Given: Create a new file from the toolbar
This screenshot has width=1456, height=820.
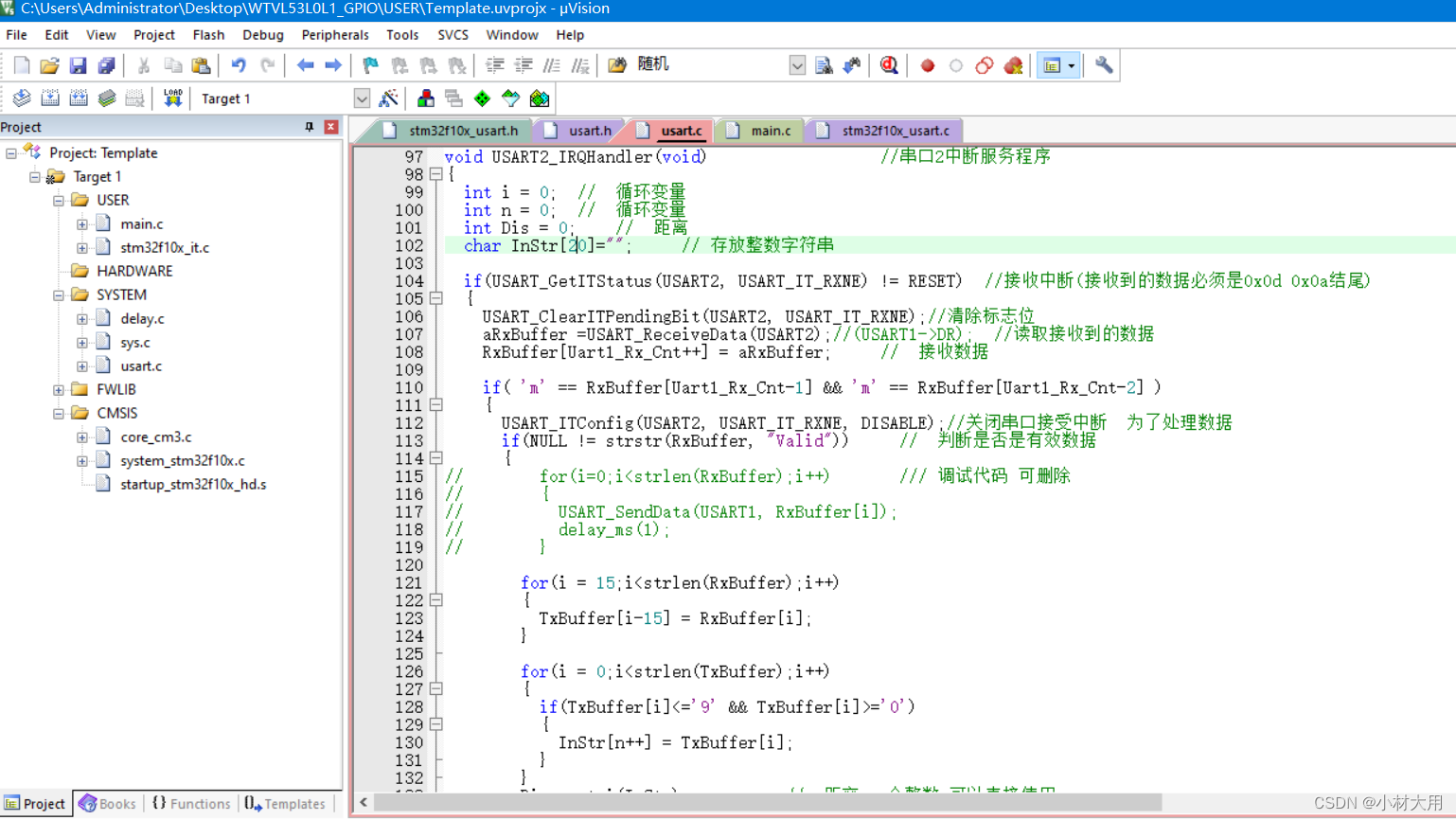Looking at the screenshot, I should (21, 65).
